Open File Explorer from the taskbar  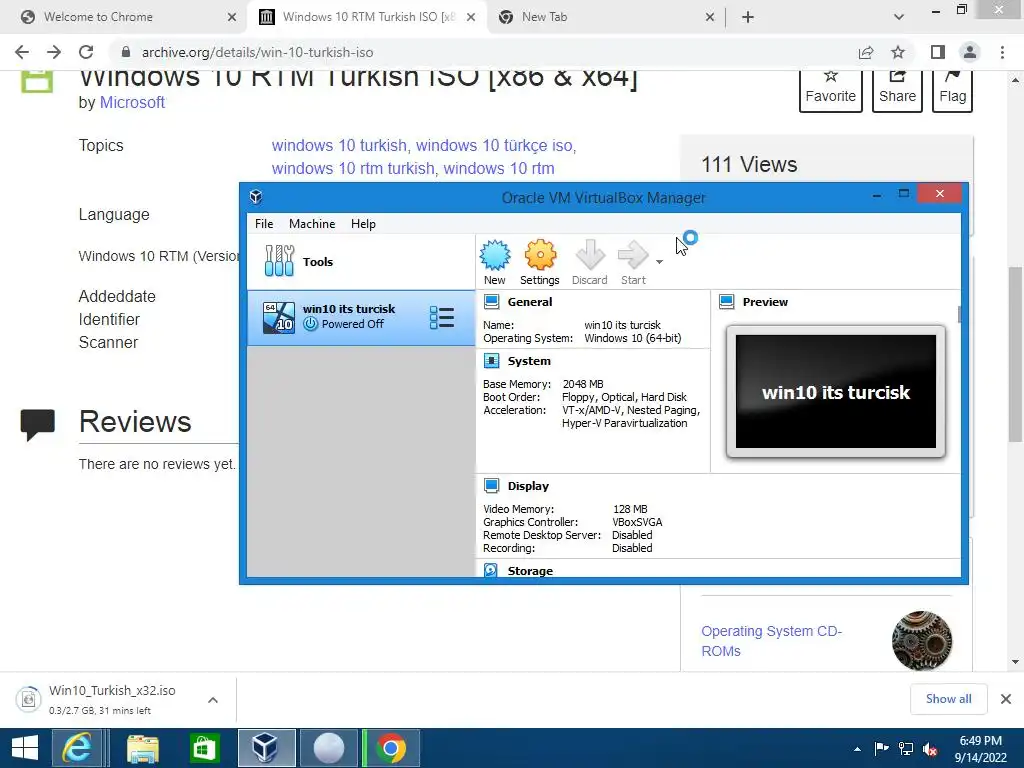point(142,748)
